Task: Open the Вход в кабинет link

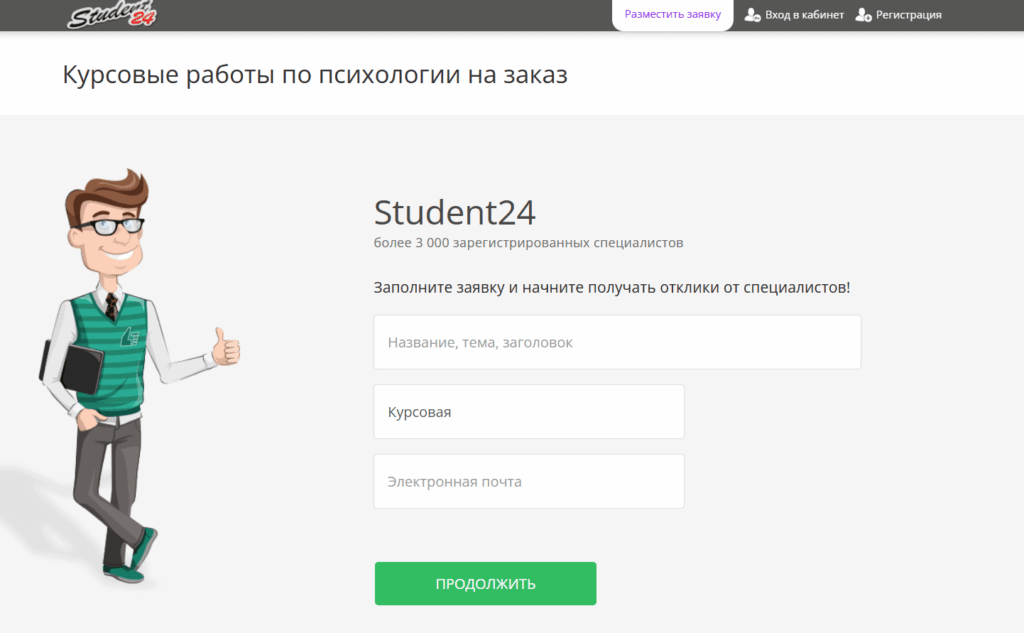Action: [x=804, y=14]
